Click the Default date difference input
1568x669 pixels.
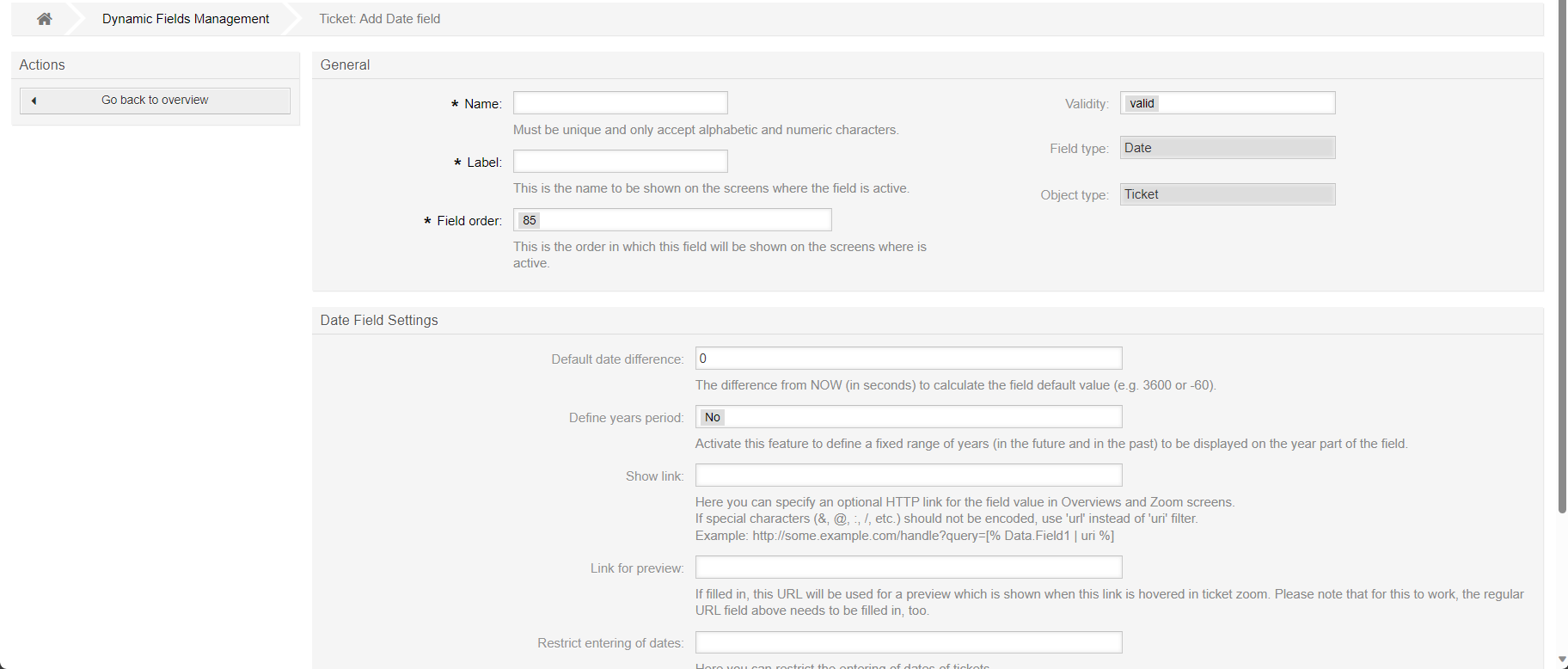908,359
